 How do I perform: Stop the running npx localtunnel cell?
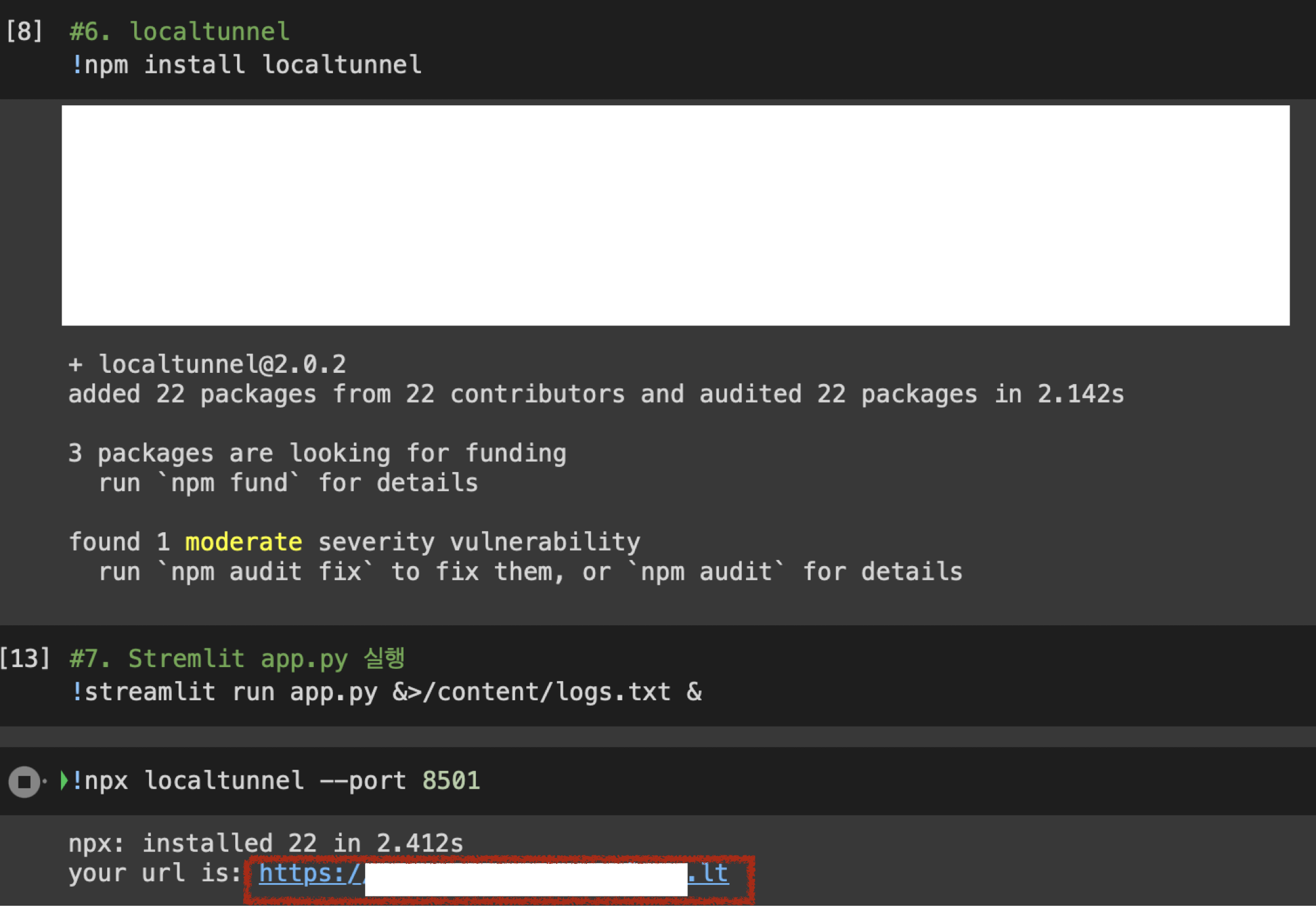24,781
